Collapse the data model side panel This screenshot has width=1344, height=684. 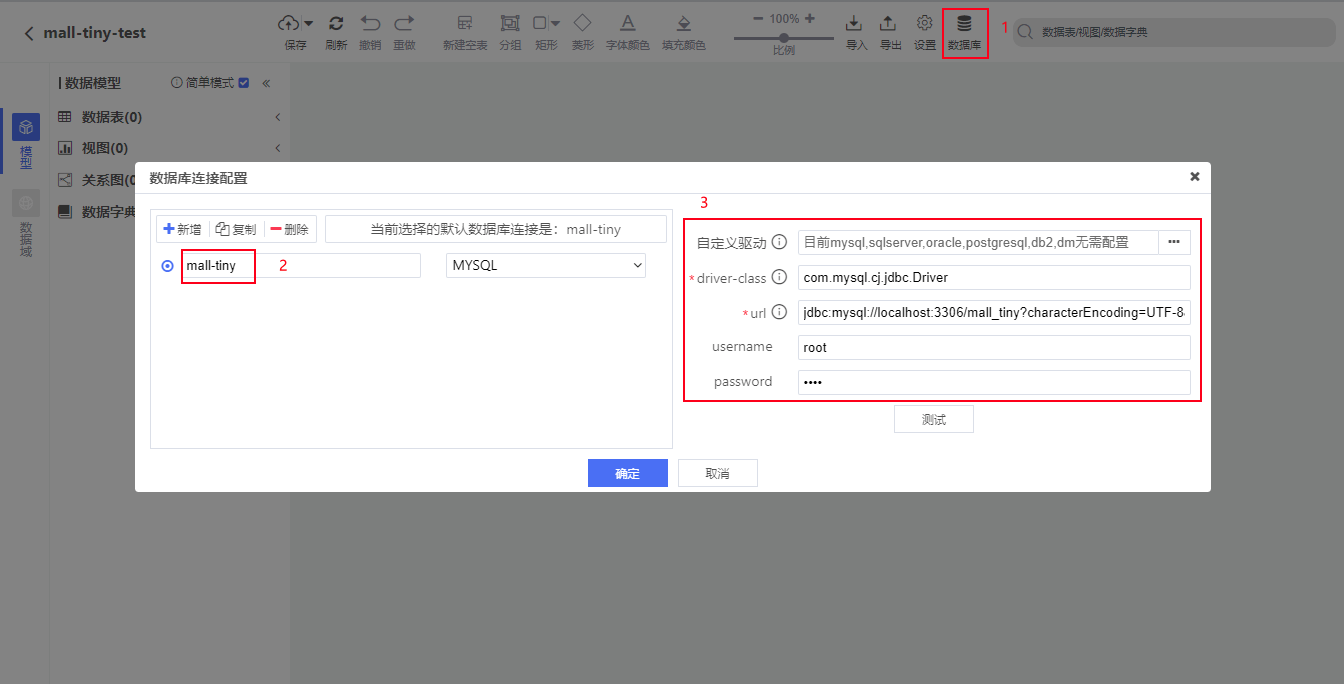(266, 83)
